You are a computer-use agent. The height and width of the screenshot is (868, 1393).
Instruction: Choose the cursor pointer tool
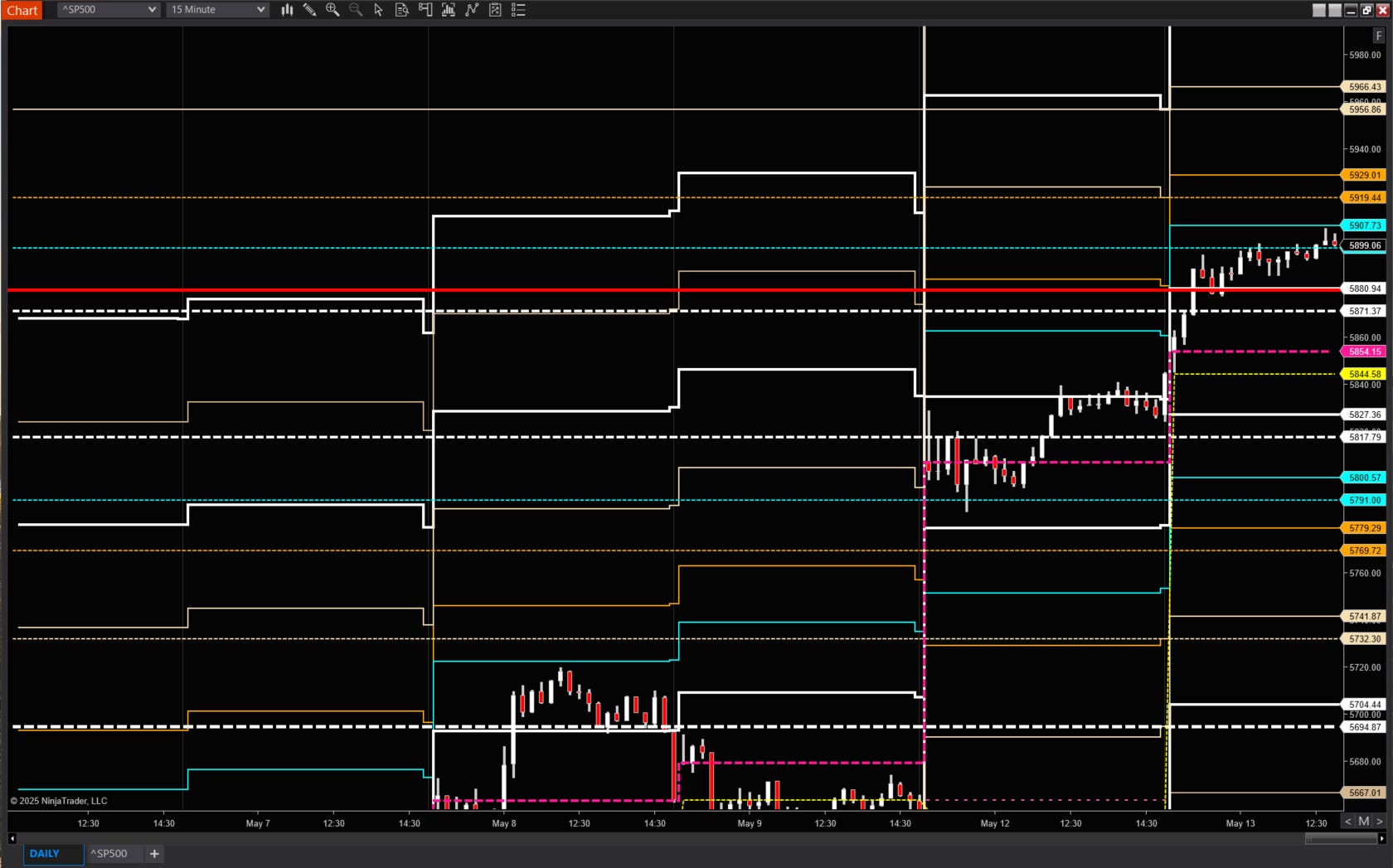pos(379,10)
